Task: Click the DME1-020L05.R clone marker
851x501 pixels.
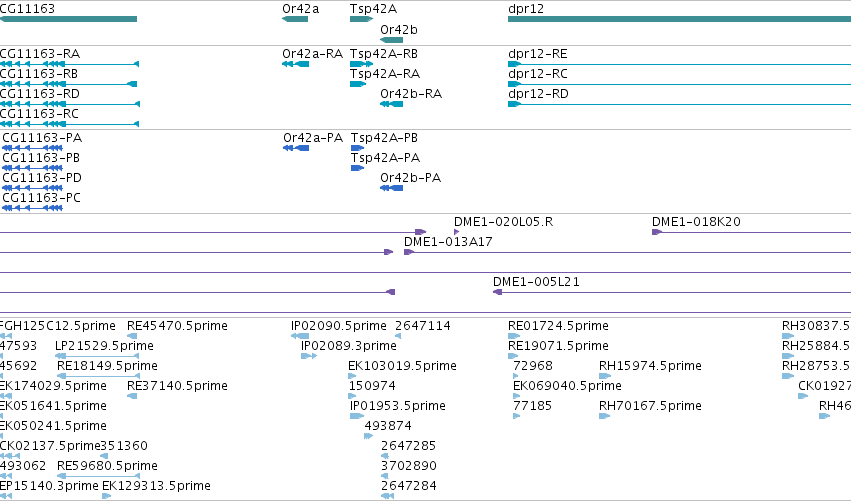Action: 456,232
